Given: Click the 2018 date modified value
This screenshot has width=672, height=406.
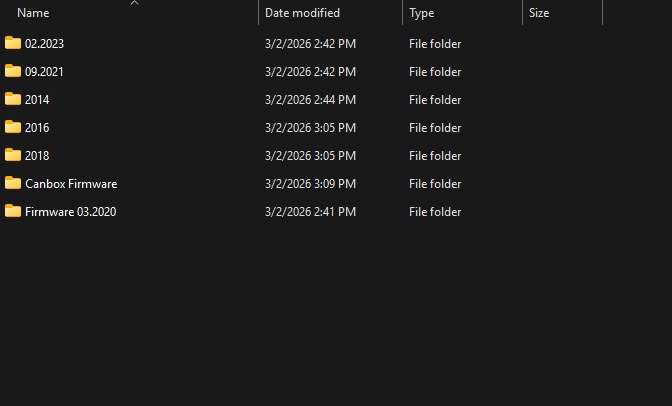Looking at the screenshot, I should pyautogui.click(x=310, y=156).
